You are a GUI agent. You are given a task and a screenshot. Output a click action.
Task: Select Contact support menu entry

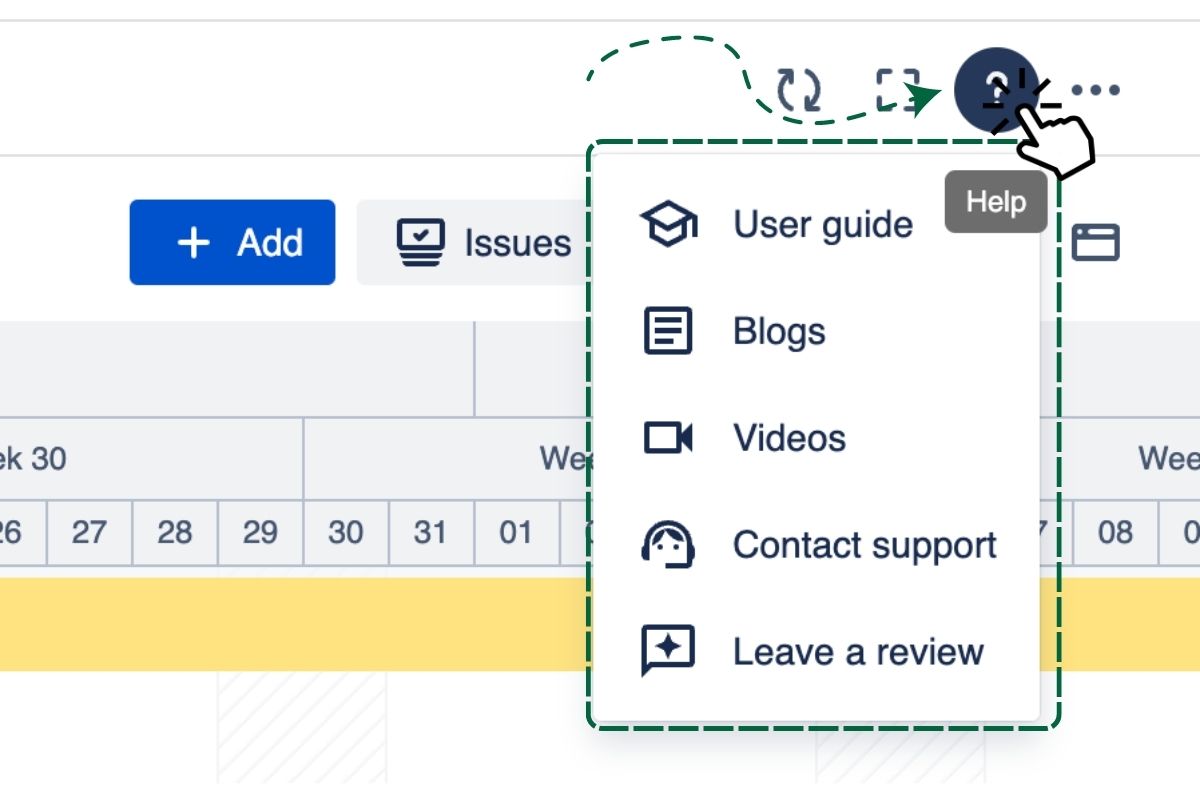coord(864,545)
